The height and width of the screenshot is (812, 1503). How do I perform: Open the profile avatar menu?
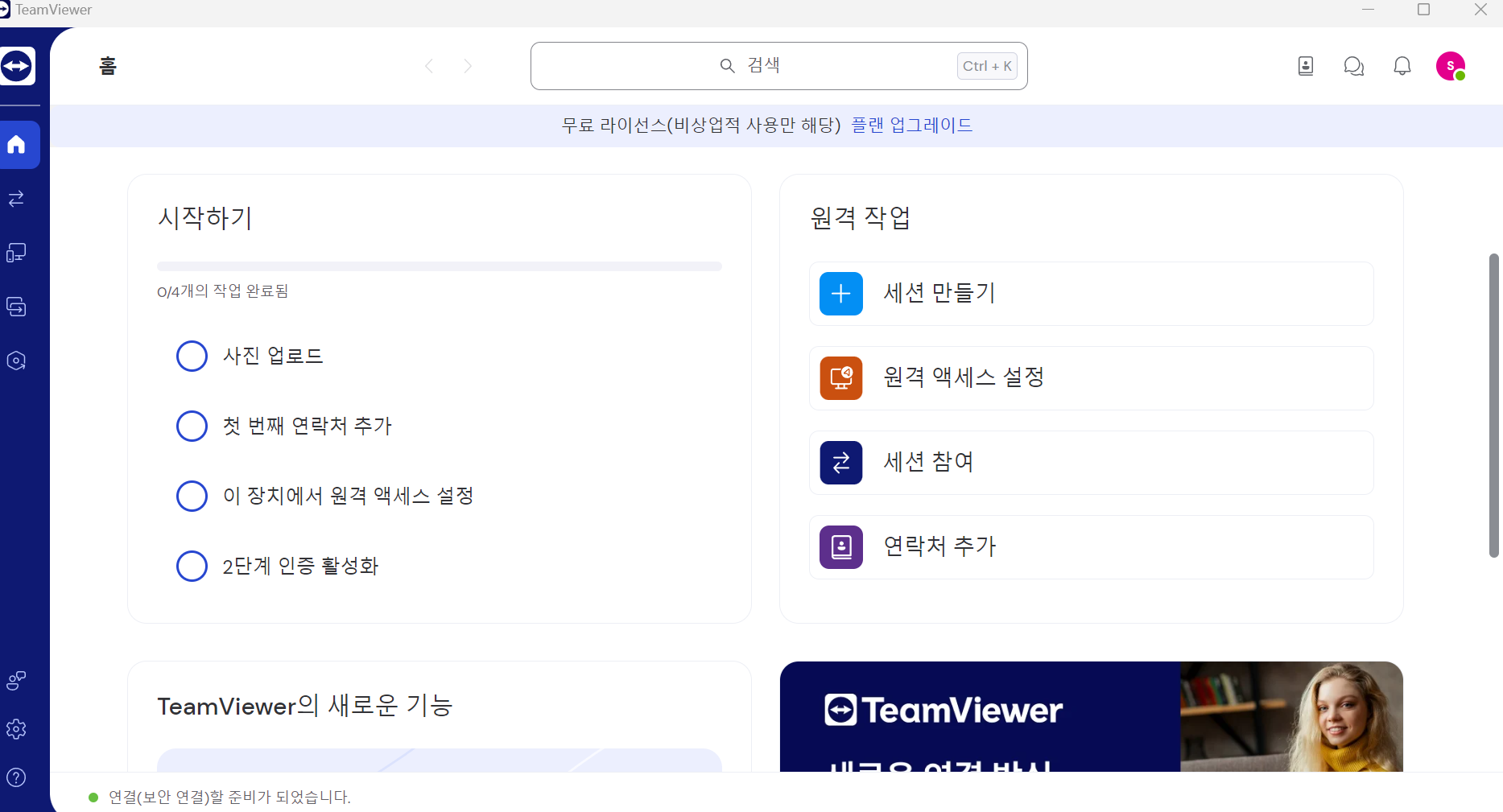click(1451, 66)
